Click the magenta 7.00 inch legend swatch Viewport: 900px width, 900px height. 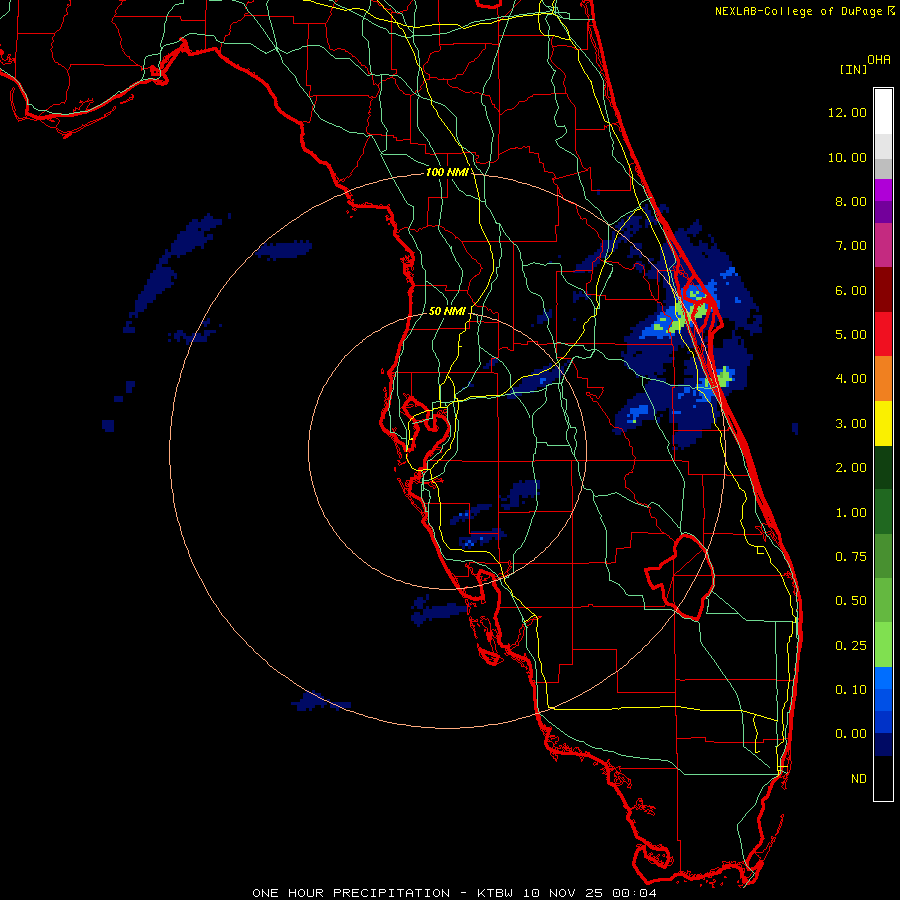[x=883, y=246]
